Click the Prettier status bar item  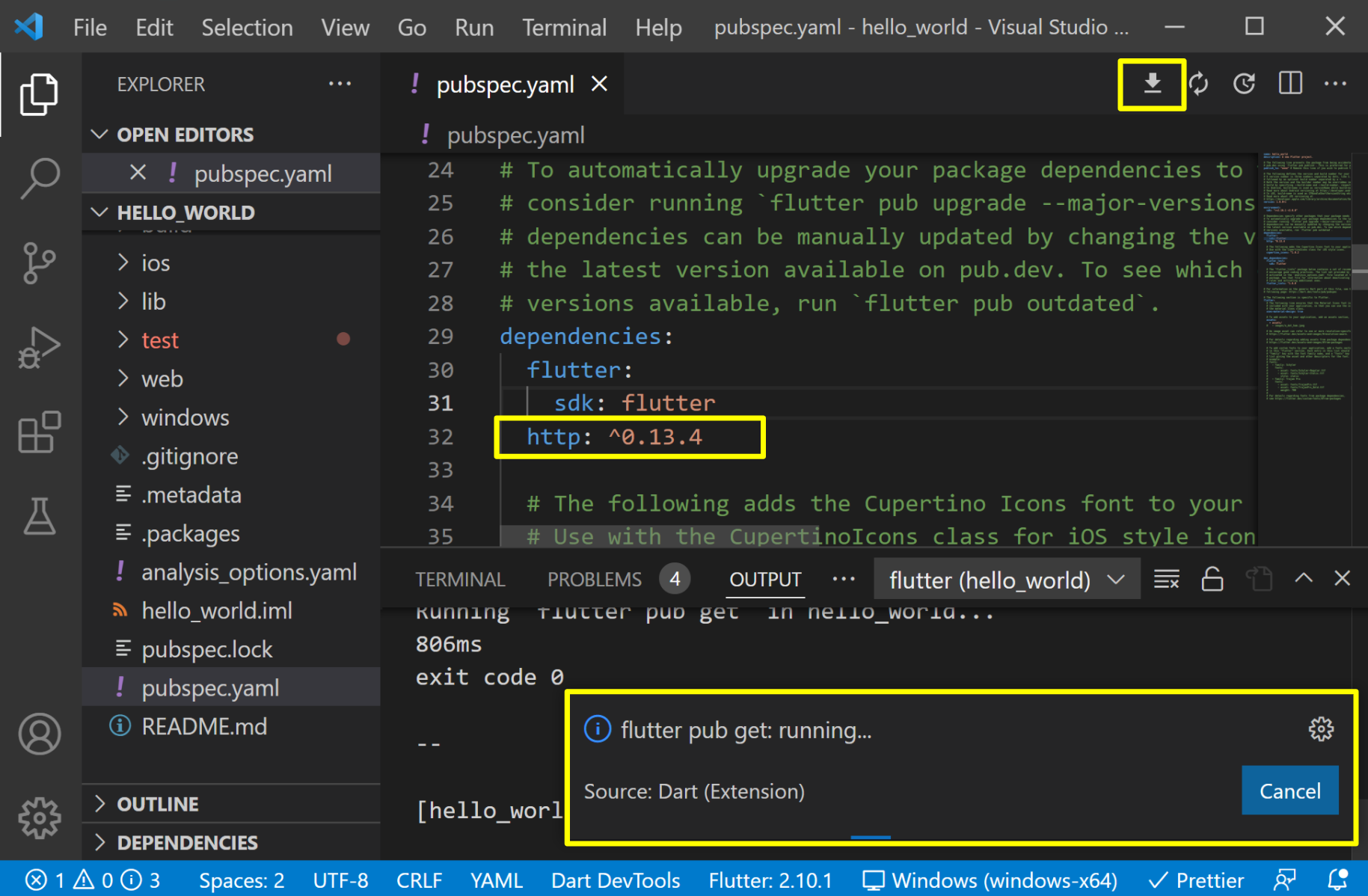[1196, 880]
